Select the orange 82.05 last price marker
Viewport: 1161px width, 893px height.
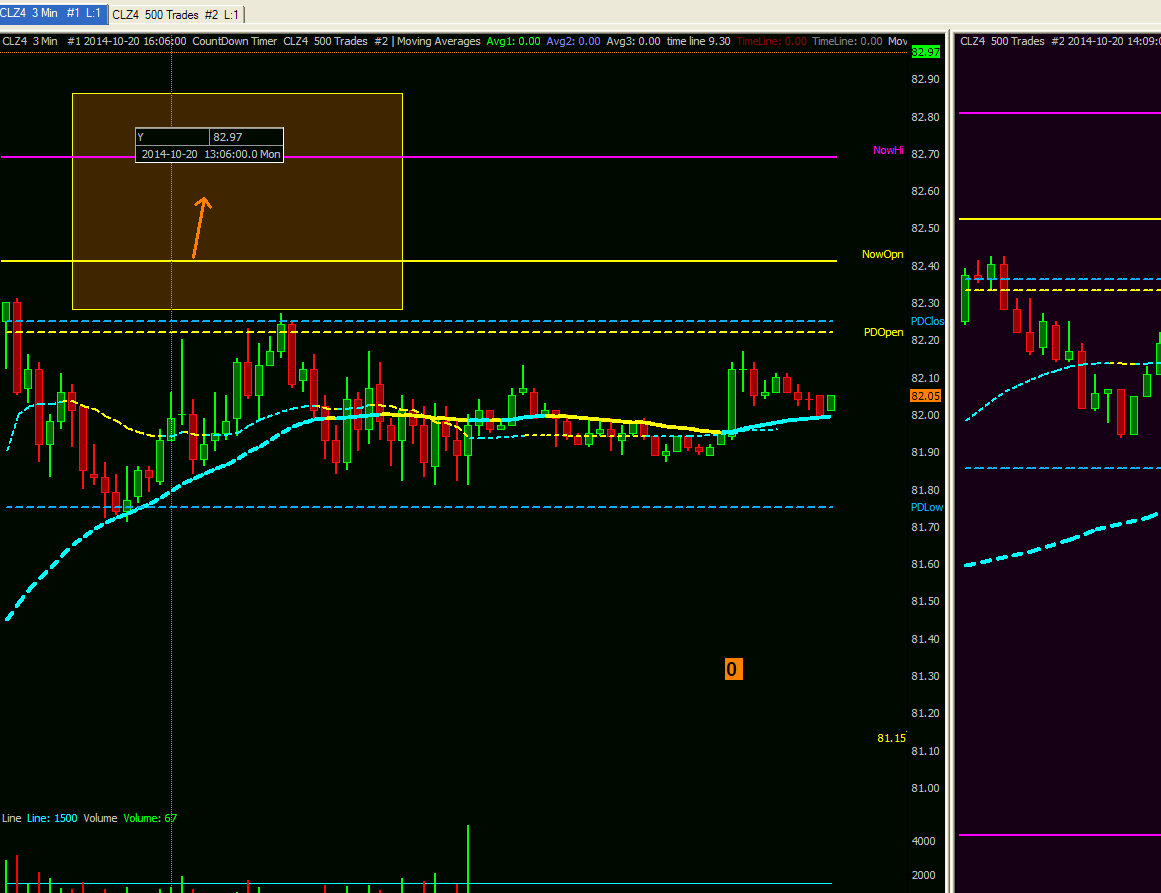click(926, 396)
